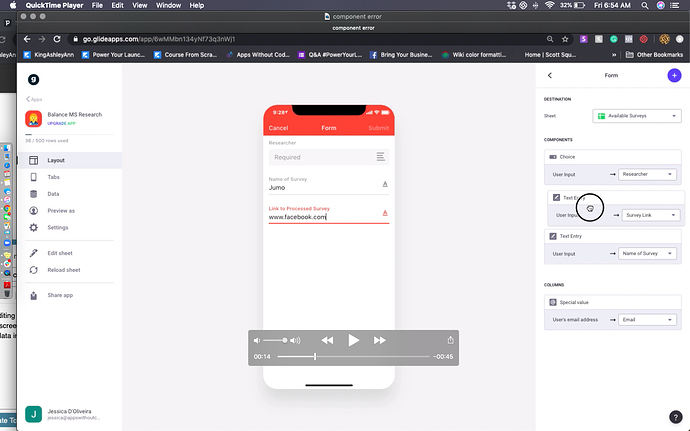This screenshot has width=690, height=431.
Task: Go back with the Form panel chevron
Action: coord(550,75)
